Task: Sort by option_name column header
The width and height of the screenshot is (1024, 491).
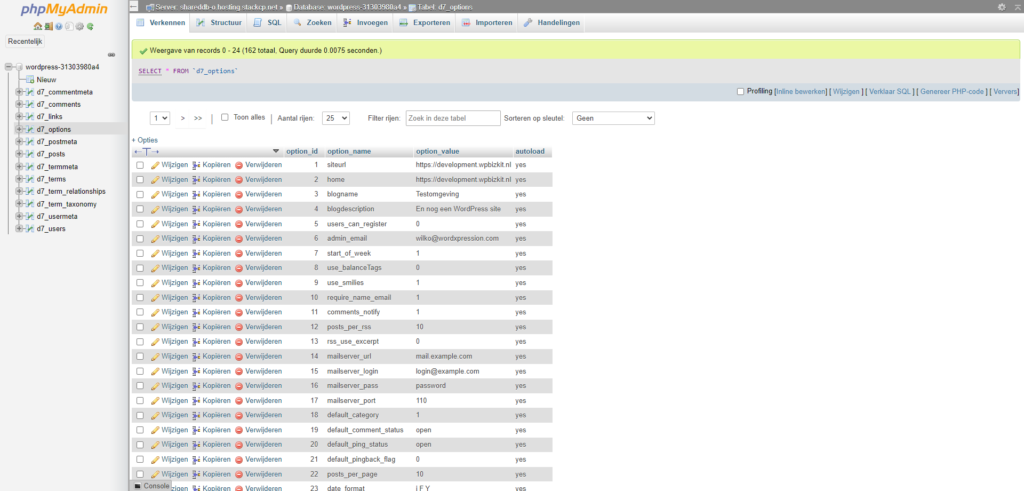Action: (349, 151)
